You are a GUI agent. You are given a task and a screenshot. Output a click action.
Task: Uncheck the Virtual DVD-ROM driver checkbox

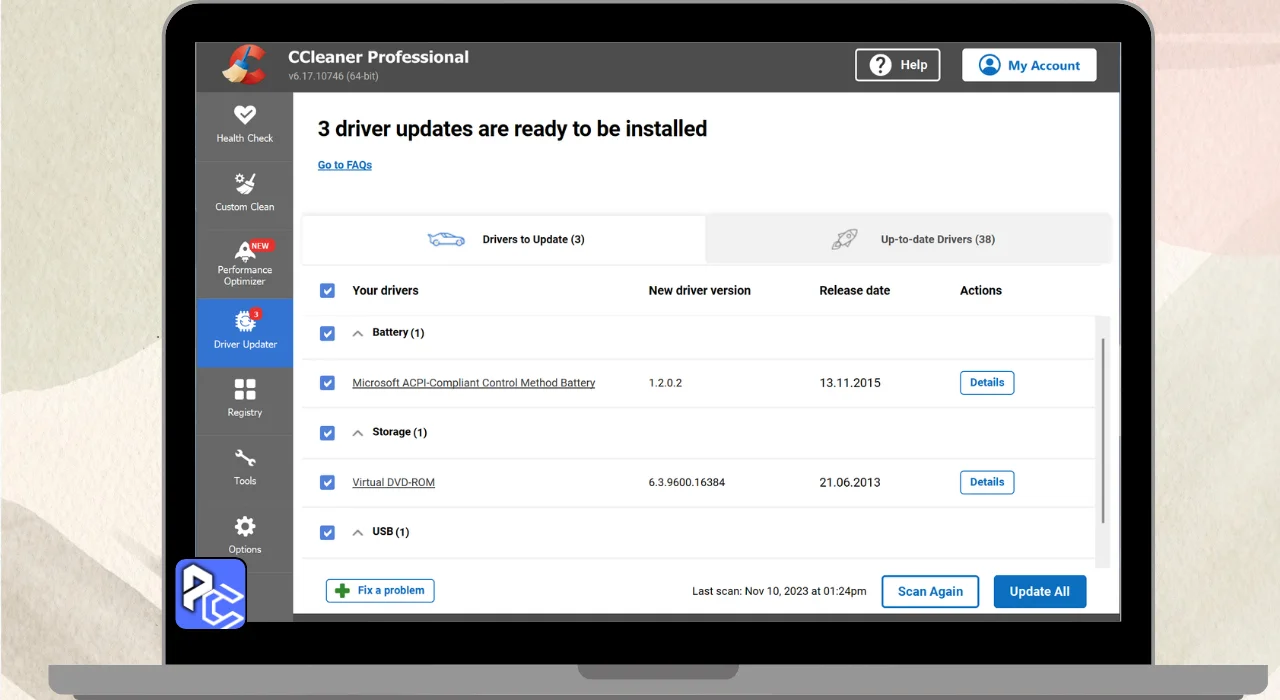[327, 482]
